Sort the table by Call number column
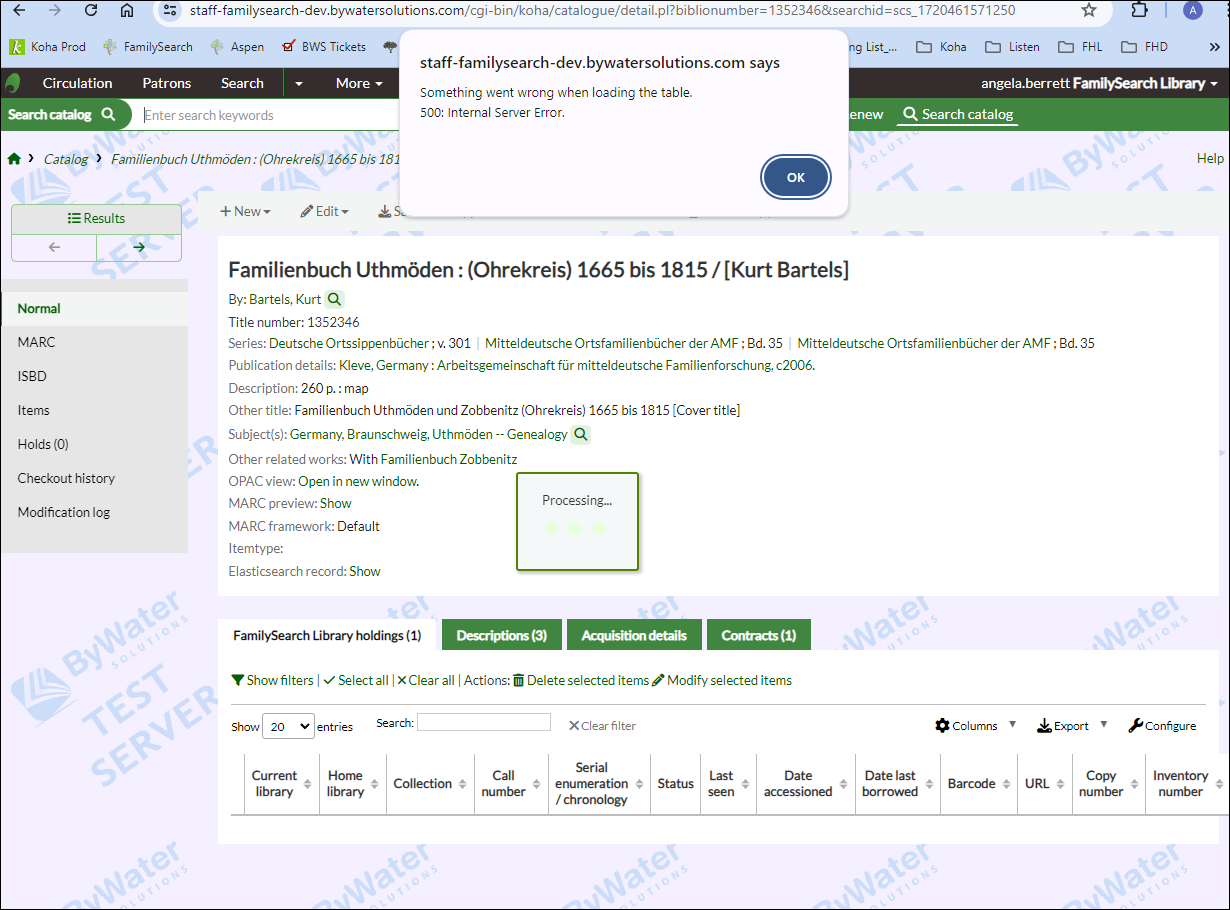The width and height of the screenshot is (1230, 910). [x=504, y=783]
